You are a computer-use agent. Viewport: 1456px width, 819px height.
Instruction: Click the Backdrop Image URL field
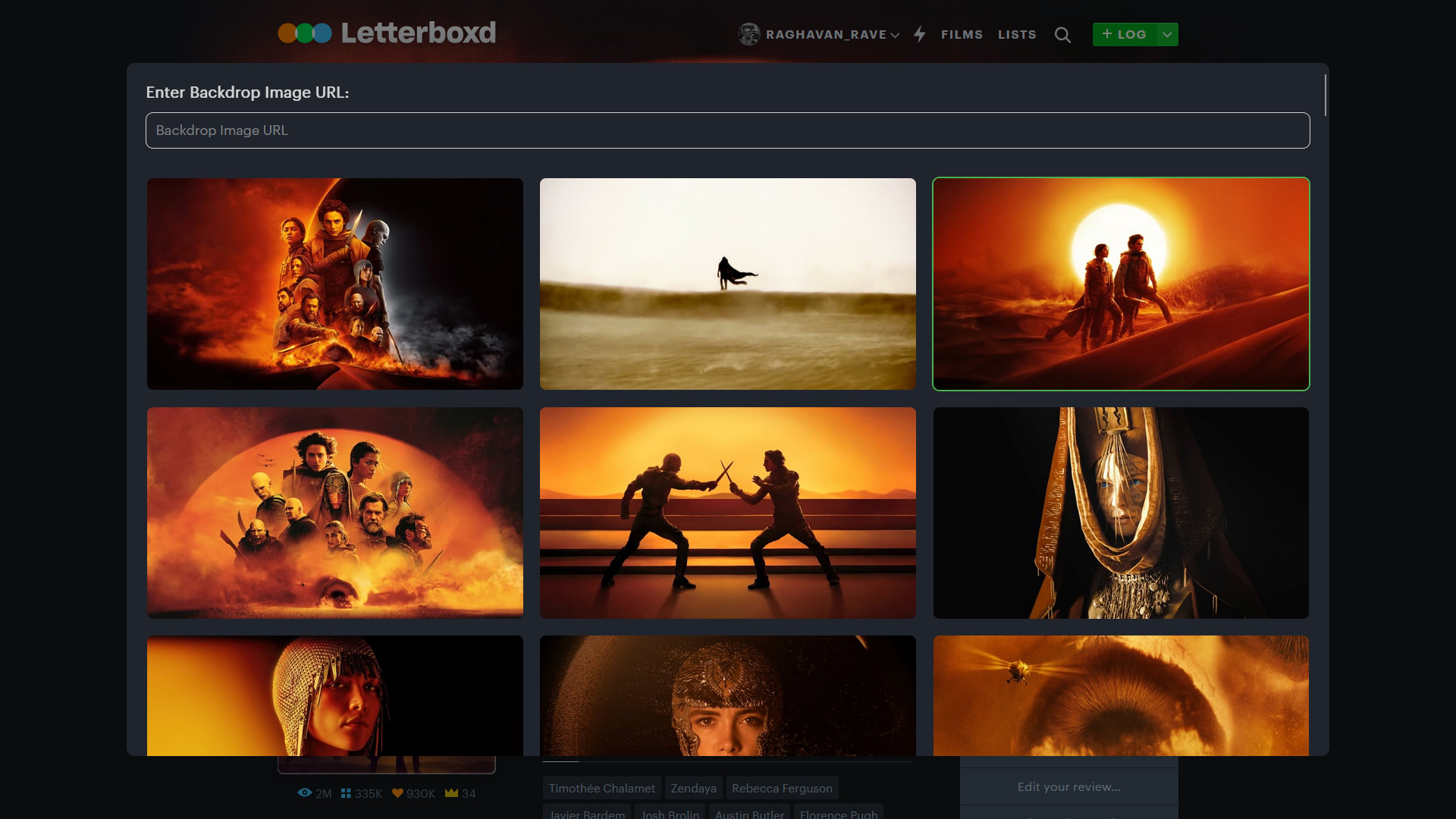pyautogui.click(x=727, y=130)
